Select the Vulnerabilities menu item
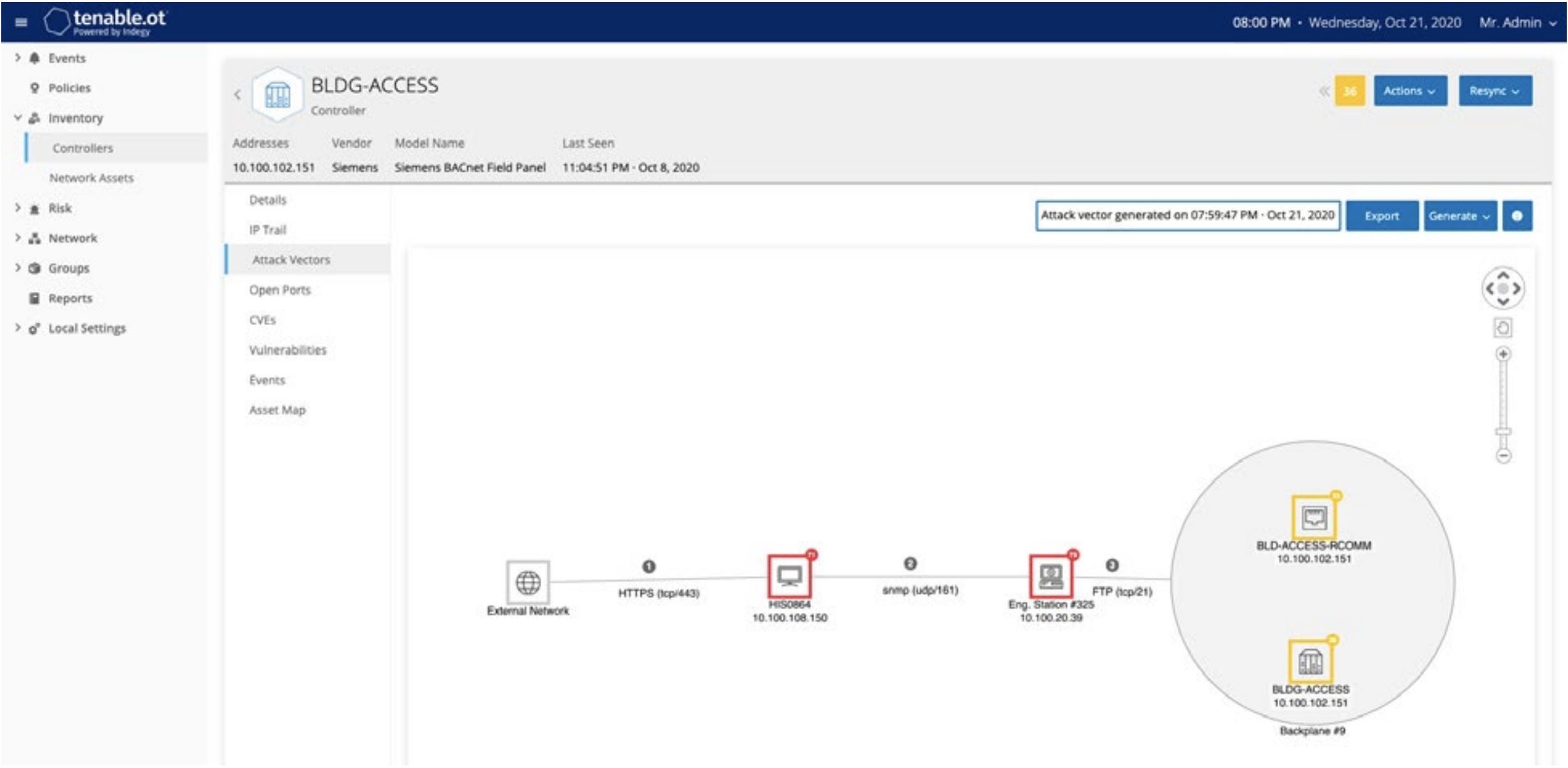 click(290, 349)
